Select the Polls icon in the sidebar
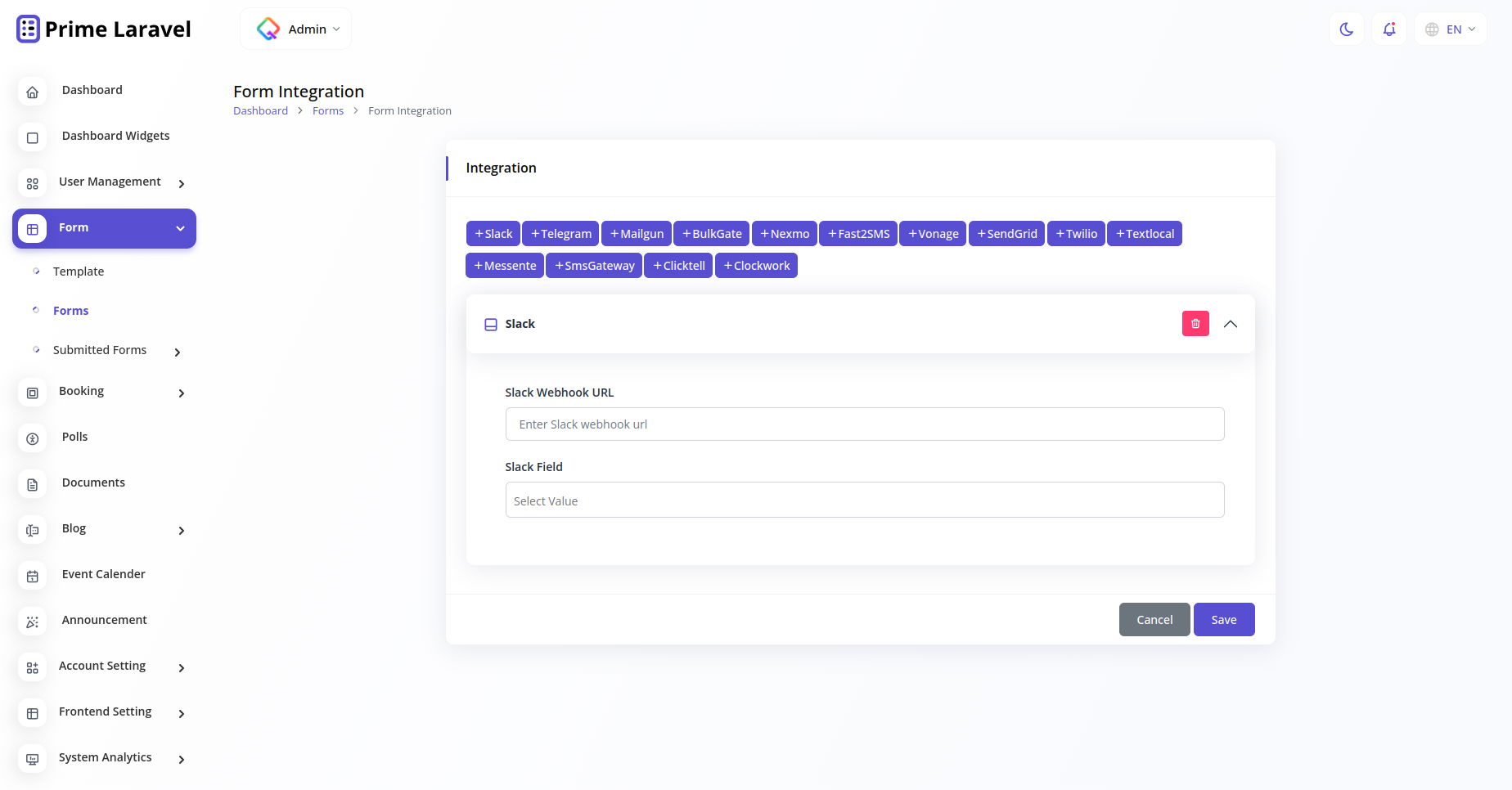 point(32,438)
